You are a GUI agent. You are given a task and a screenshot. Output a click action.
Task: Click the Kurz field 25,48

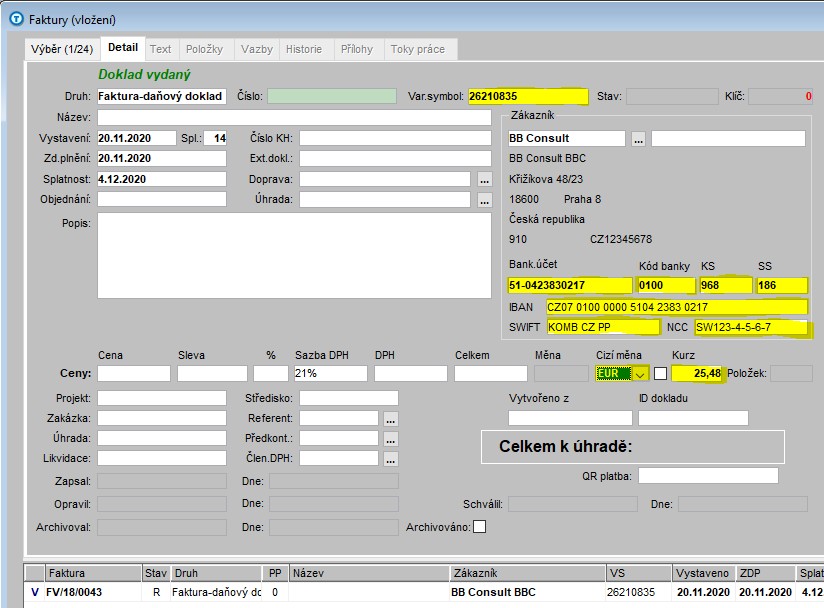[x=697, y=373]
